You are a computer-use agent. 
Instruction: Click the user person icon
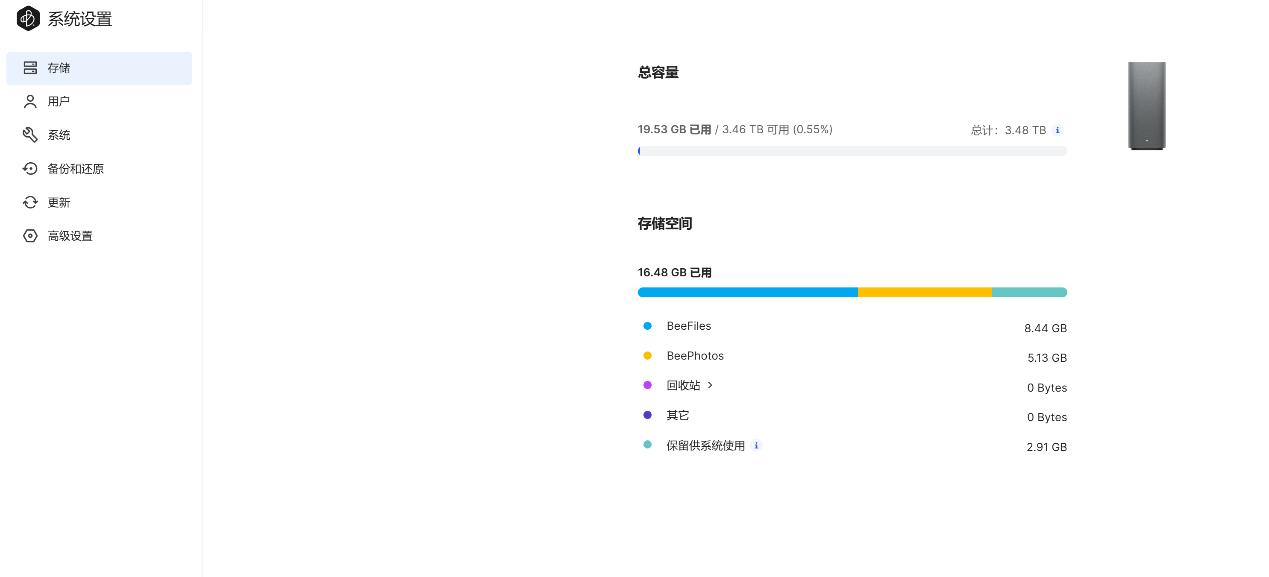pos(30,102)
